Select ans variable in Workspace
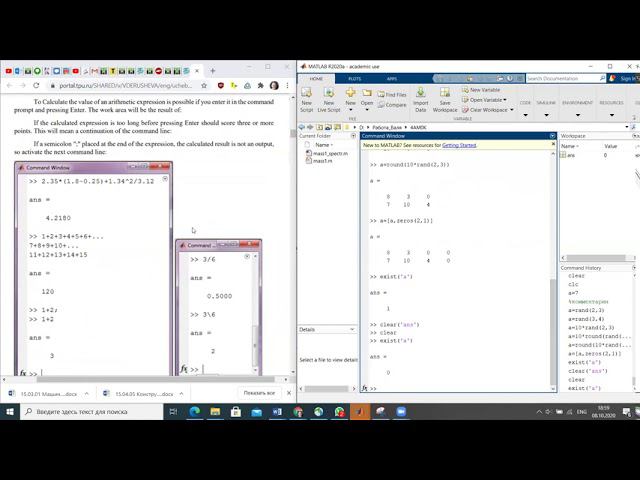The height and width of the screenshot is (480, 640). click(x=570, y=155)
